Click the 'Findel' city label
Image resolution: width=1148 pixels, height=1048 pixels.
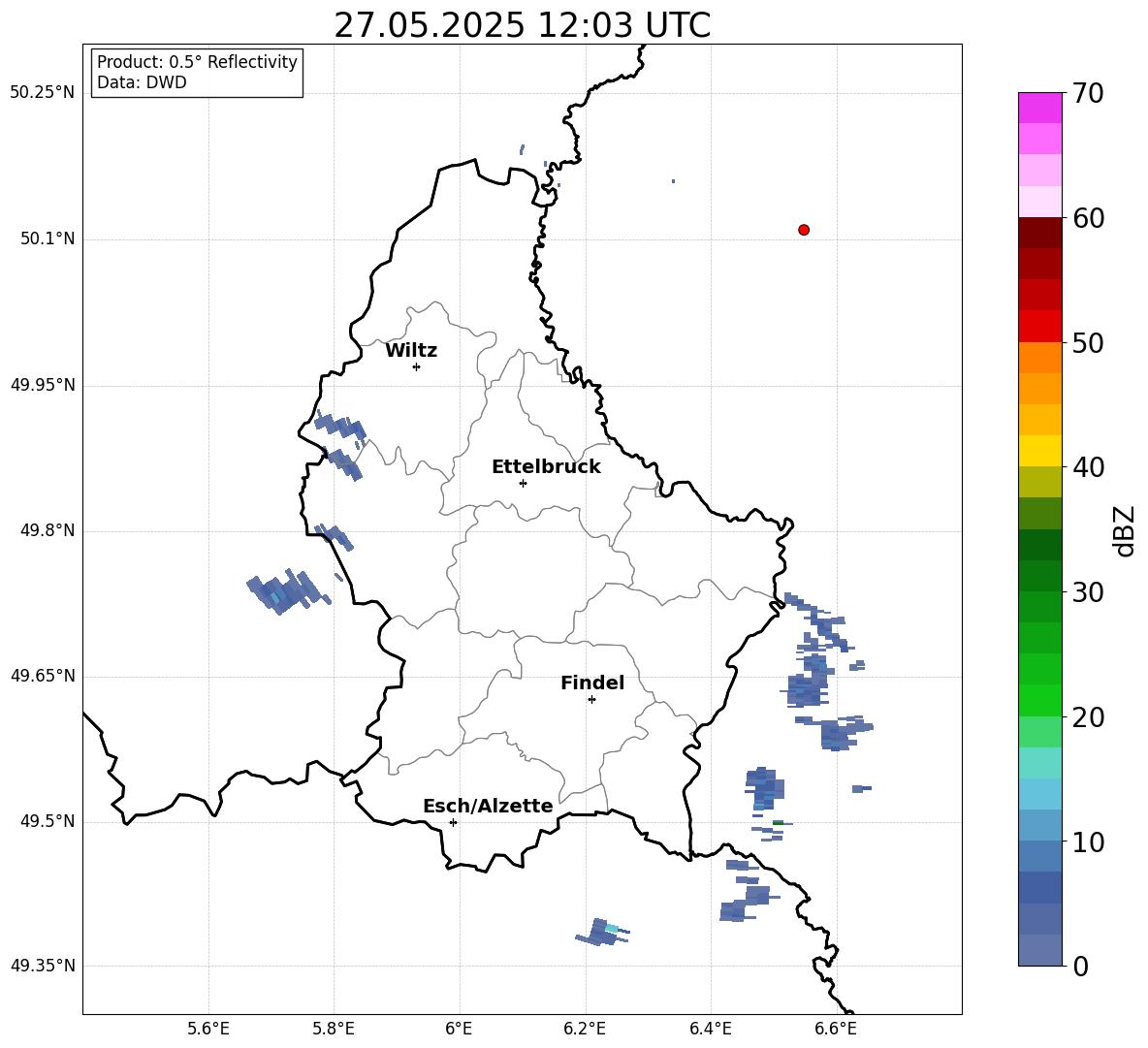click(592, 683)
